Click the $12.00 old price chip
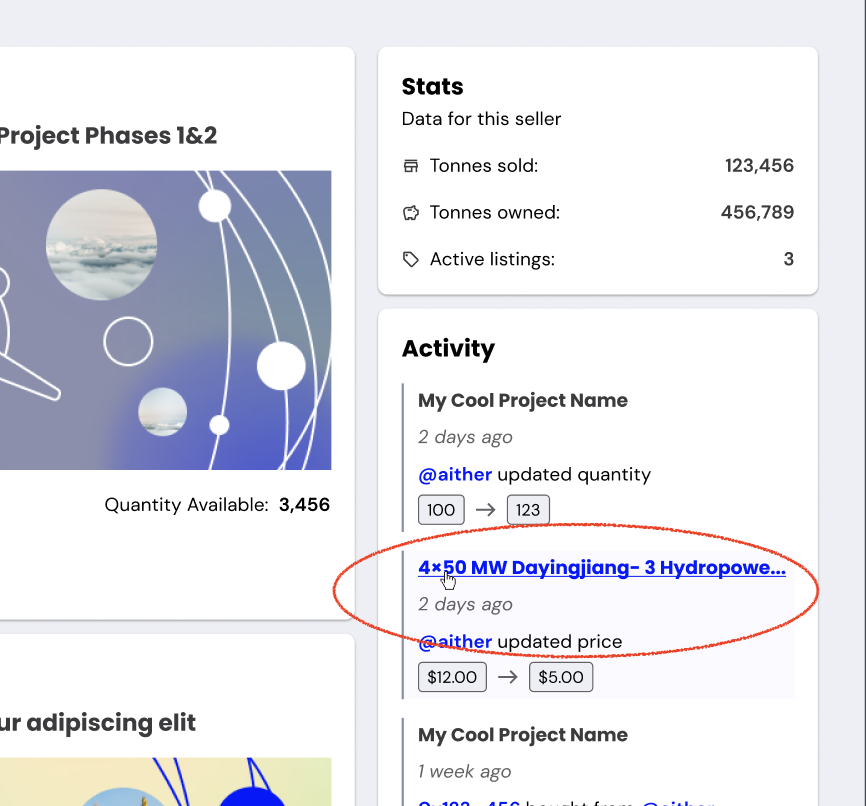 coord(452,677)
